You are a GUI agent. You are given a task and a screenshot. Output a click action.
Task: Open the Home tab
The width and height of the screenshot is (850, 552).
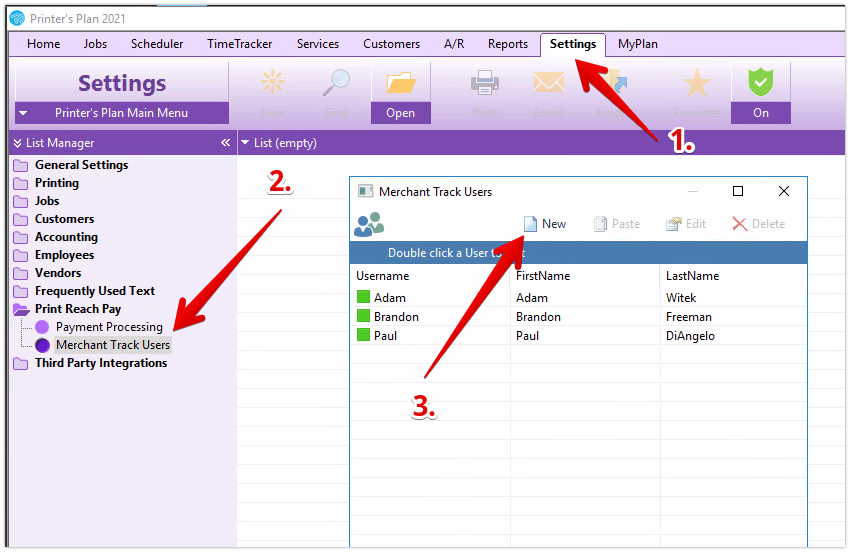[x=43, y=44]
